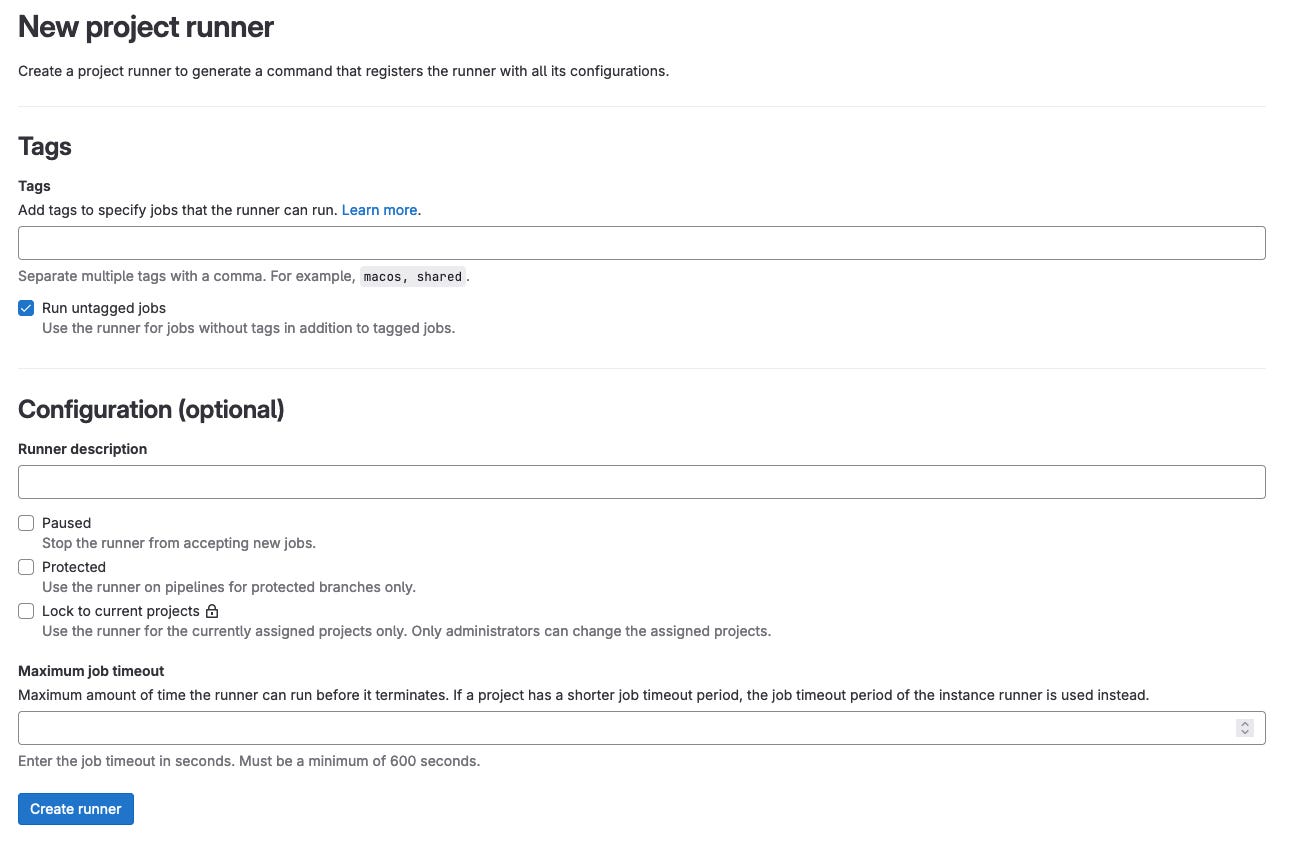Enable the Paused checkbox
Image resolution: width=1292 pixels, height=846 pixels.
pos(25,522)
